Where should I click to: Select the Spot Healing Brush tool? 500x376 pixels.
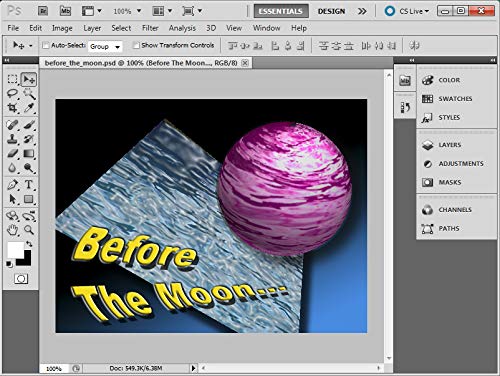[12, 125]
